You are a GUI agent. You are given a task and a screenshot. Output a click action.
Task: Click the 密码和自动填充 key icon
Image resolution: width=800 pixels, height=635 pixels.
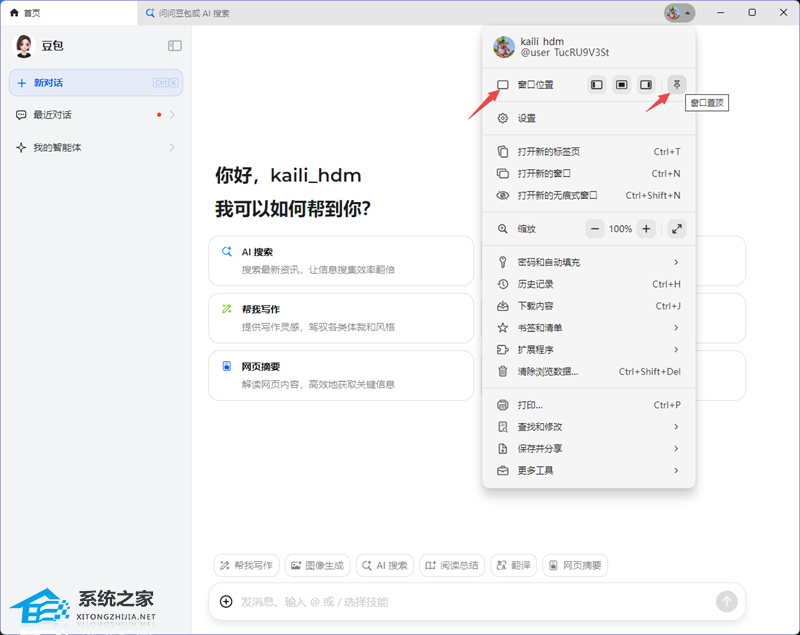pyautogui.click(x=503, y=262)
